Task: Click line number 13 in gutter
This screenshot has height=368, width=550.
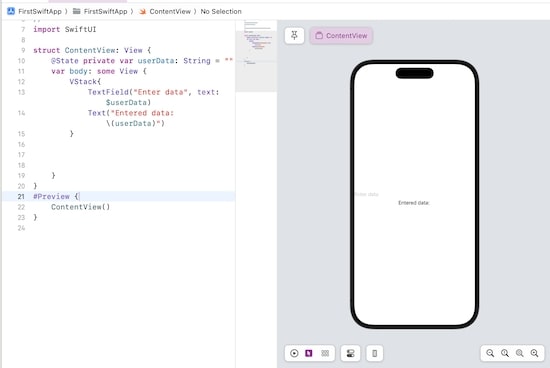Action: (21, 92)
